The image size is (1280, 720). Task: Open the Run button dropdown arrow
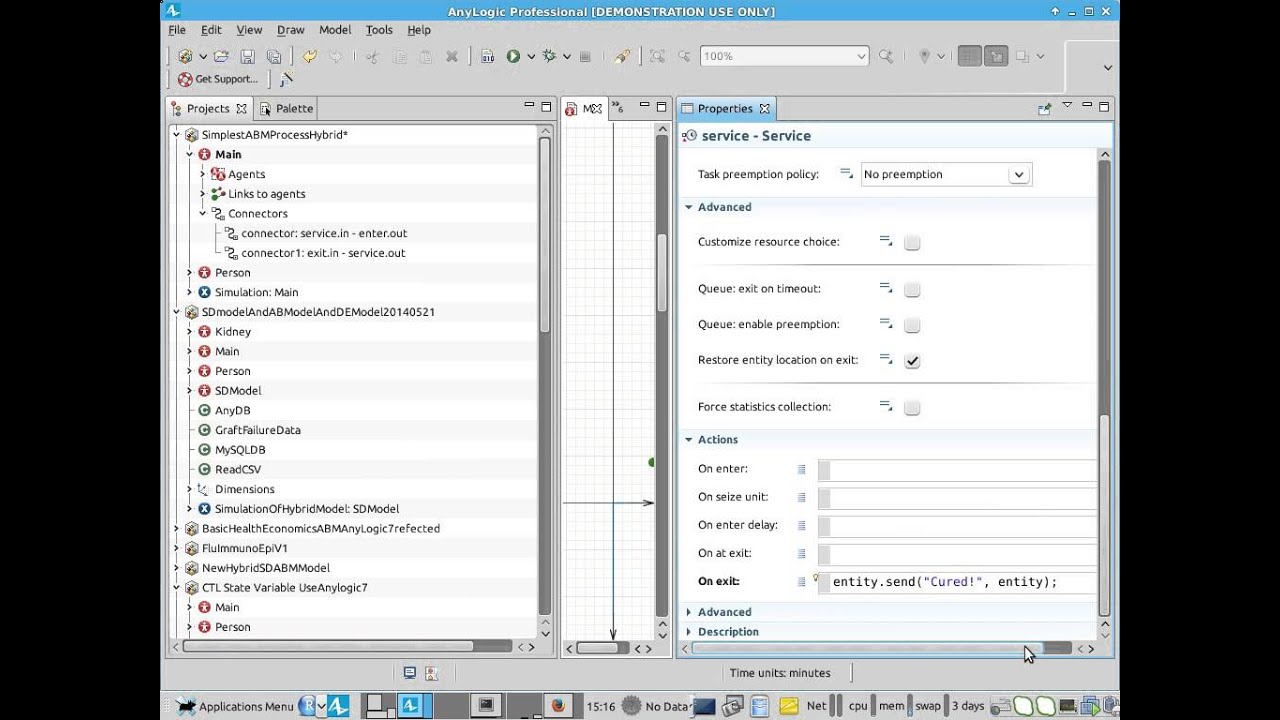[x=531, y=57]
